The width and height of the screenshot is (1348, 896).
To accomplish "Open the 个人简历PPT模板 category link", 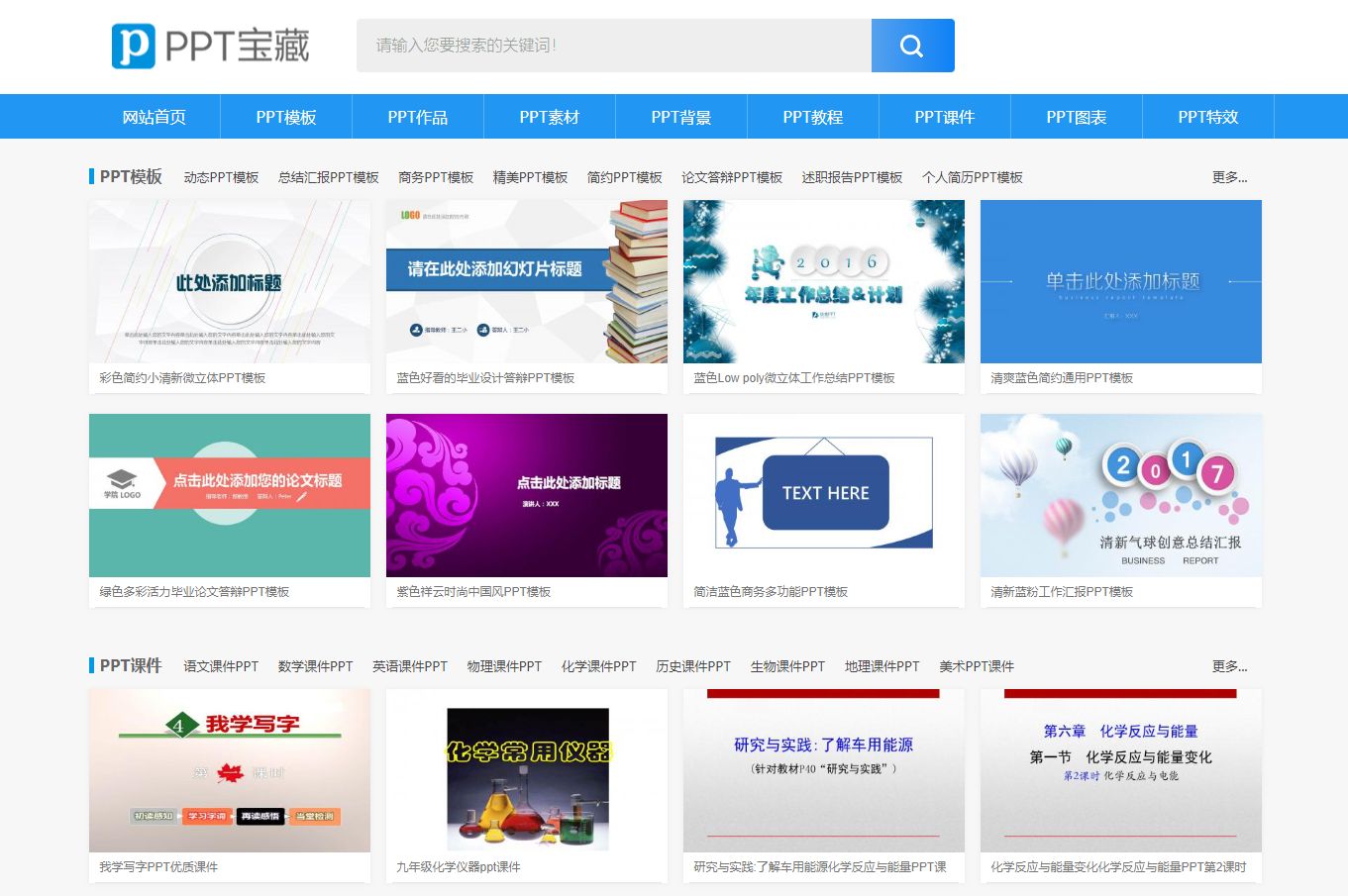I will tap(973, 177).
